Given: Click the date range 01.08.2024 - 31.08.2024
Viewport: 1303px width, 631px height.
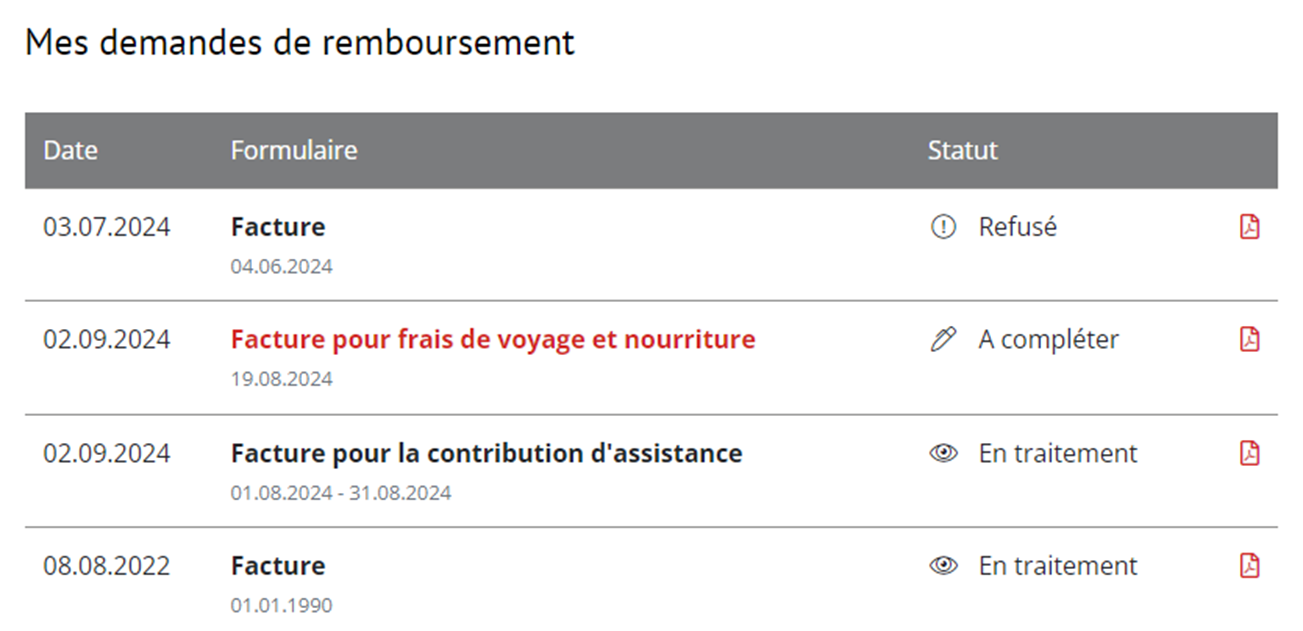Looking at the screenshot, I should [x=341, y=493].
